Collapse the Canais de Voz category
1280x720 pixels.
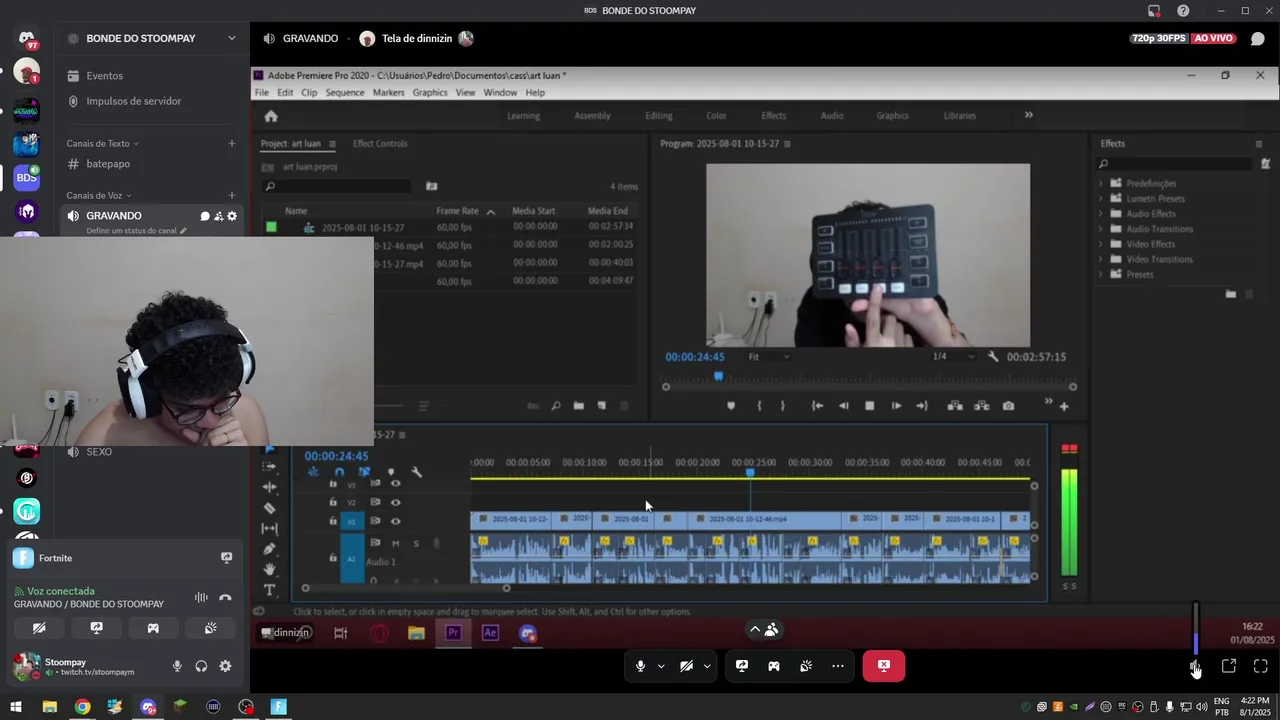[100, 195]
